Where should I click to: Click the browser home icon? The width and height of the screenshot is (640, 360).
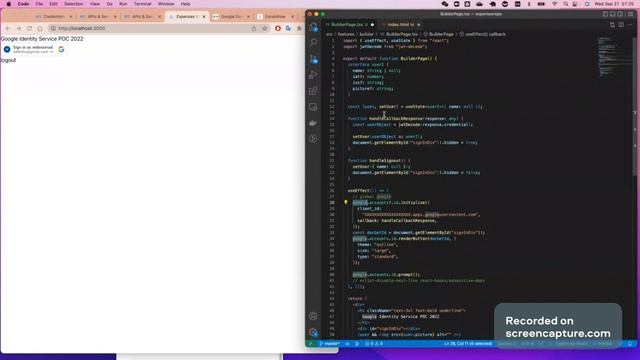coord(40,28)
